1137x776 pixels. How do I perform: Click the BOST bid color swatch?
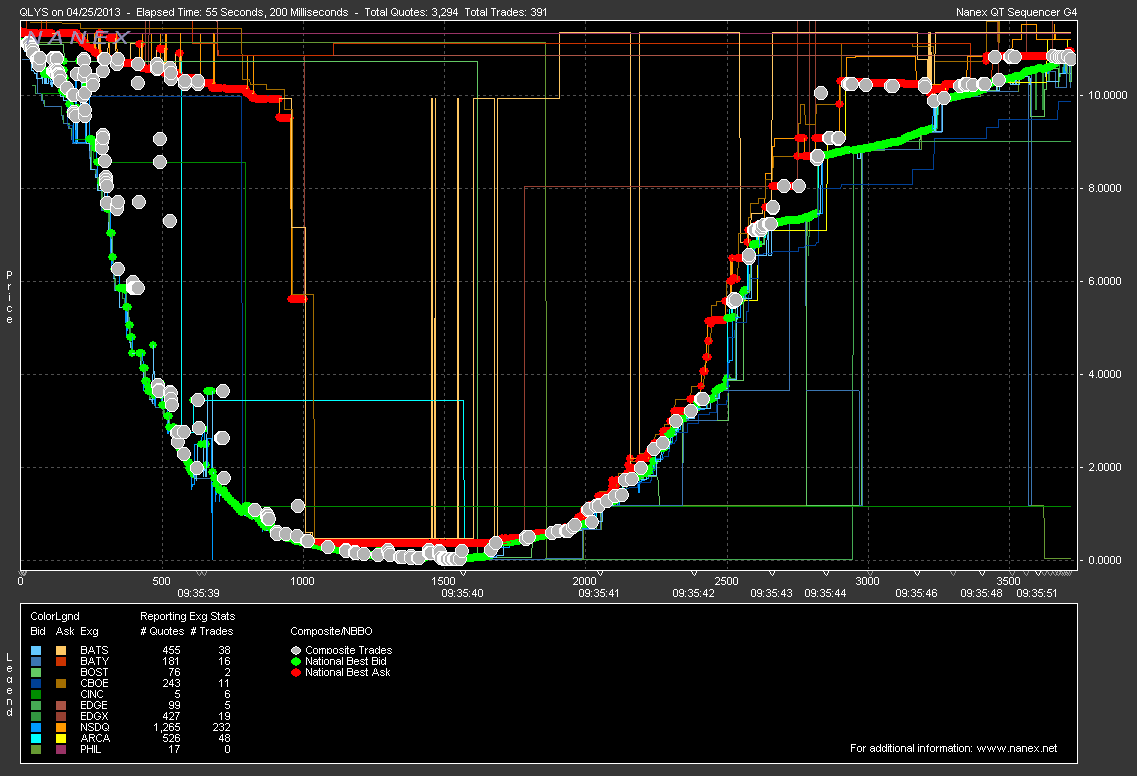(36, 672)
